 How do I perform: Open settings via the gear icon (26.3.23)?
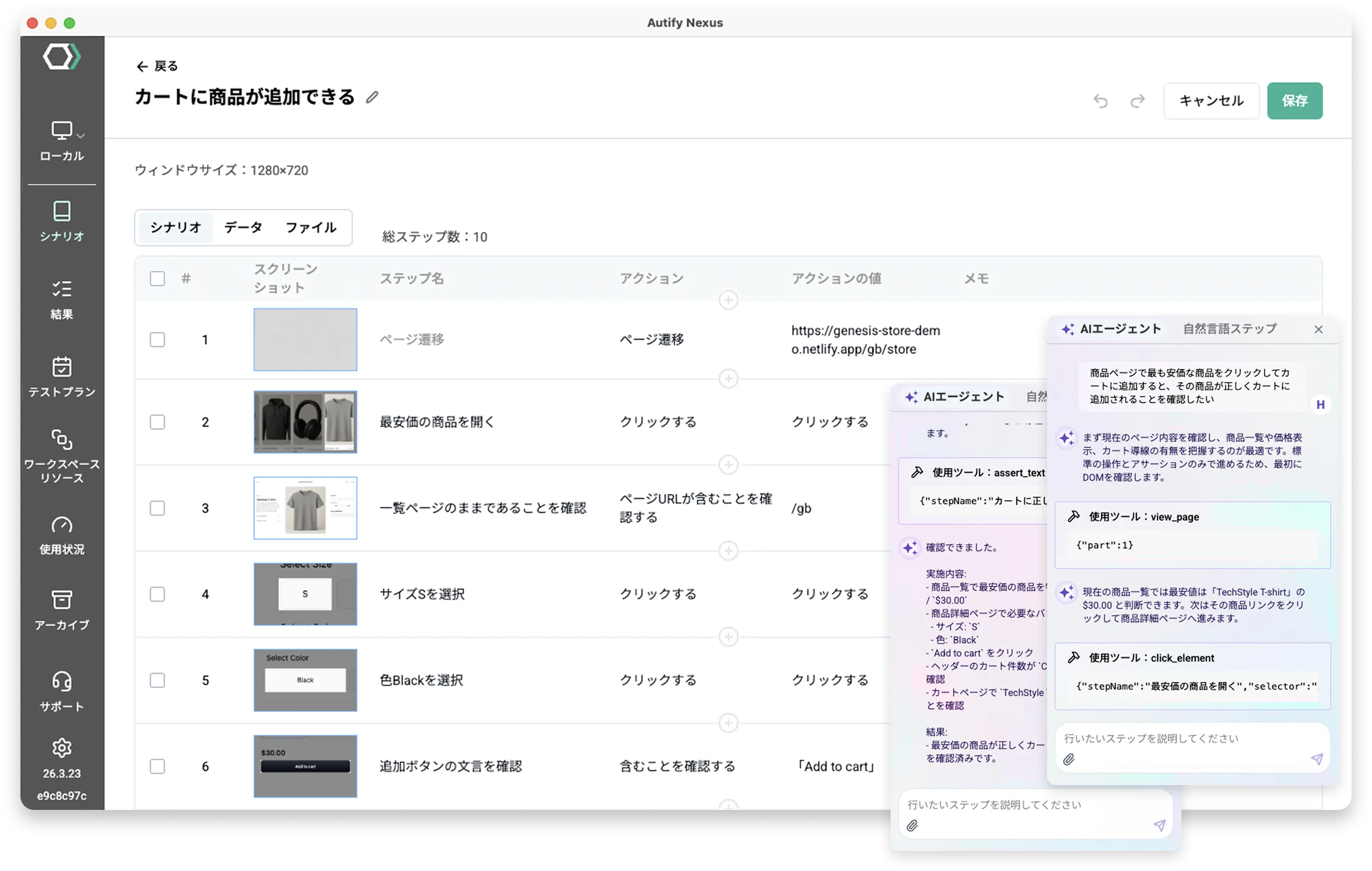pyautogui.click(x=62, y=748)
